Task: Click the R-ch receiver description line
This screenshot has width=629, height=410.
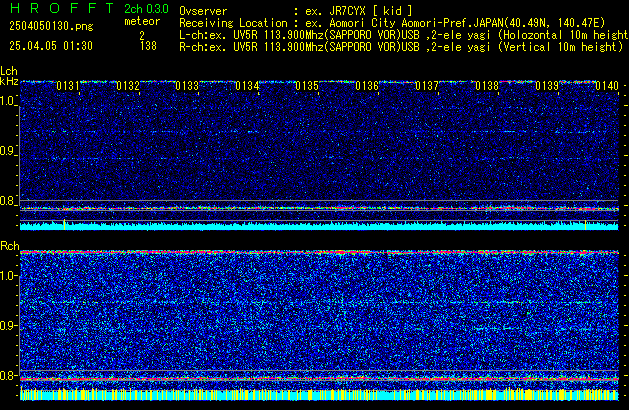Action: click(401, 47)
